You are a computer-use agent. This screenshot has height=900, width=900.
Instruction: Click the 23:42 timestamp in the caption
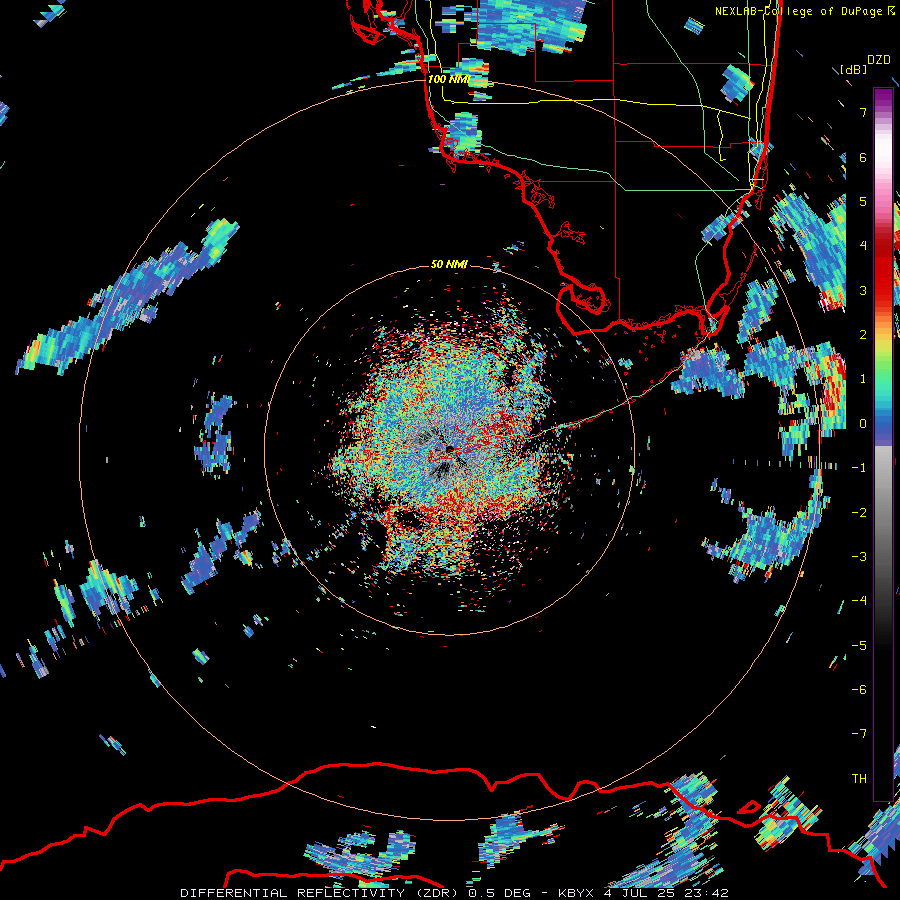(706, 893)
